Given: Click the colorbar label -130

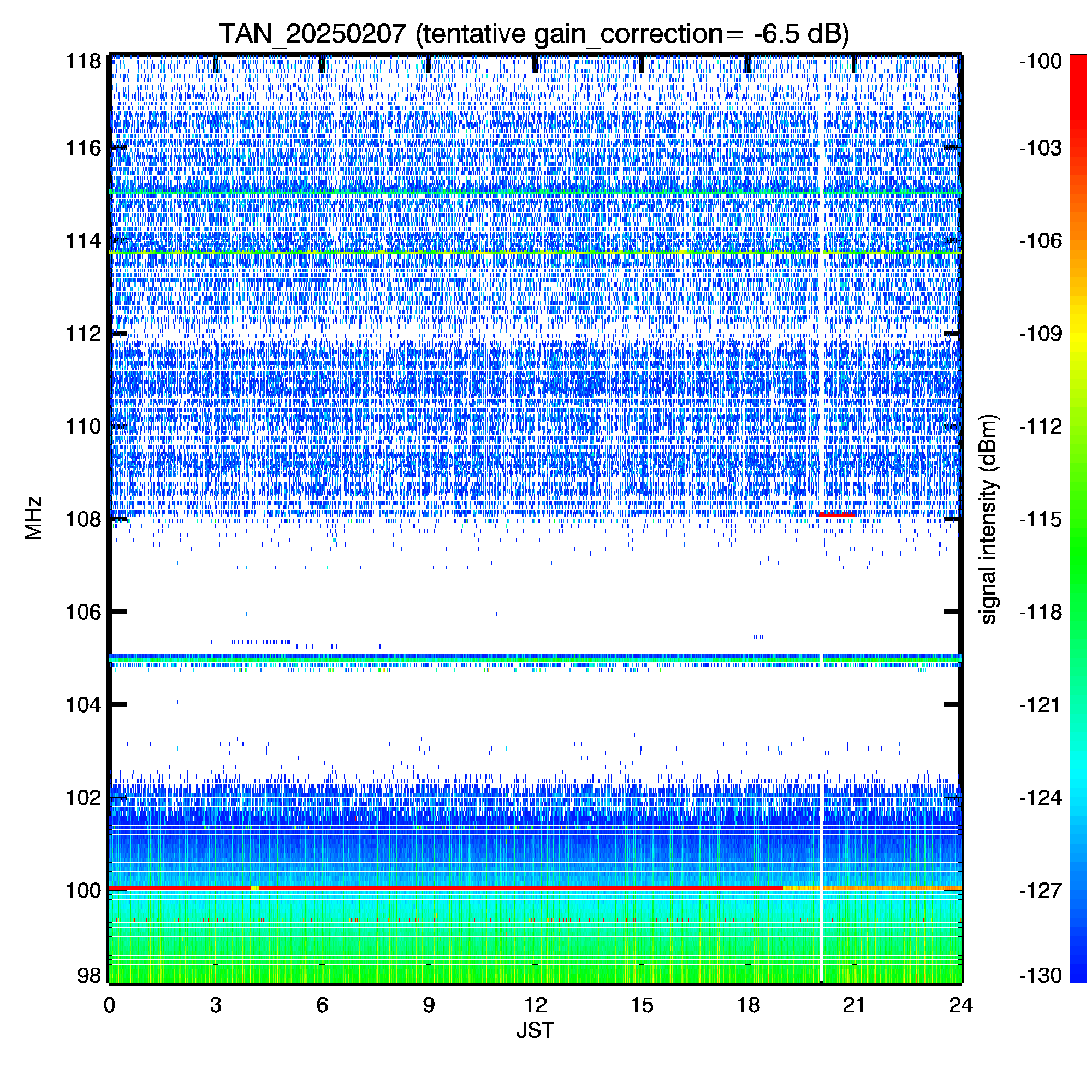Looking at the screenshot, I should point(1041,975).
